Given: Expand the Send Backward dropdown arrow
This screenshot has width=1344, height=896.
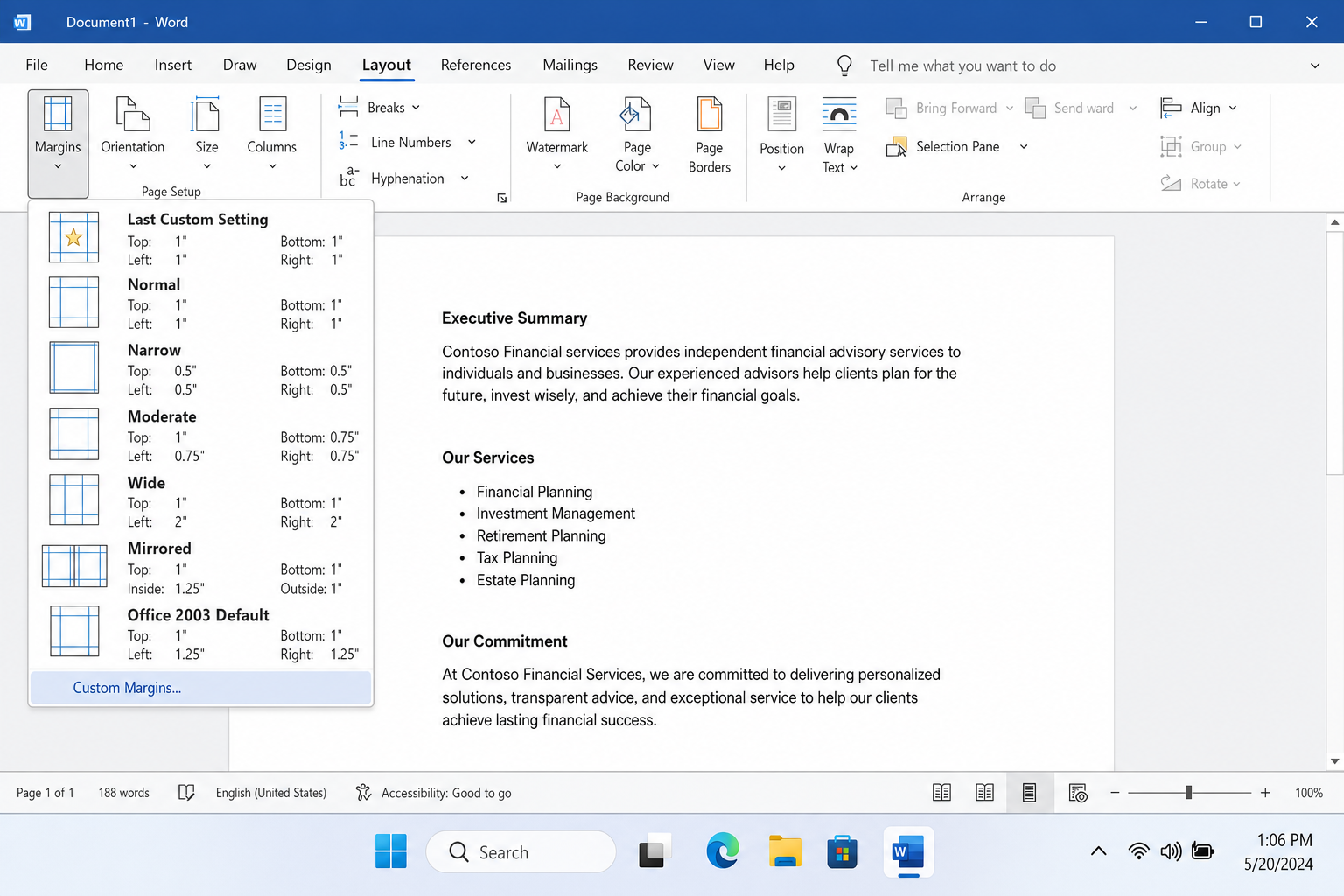Looking at the screenshot, I should [1133, 108].
